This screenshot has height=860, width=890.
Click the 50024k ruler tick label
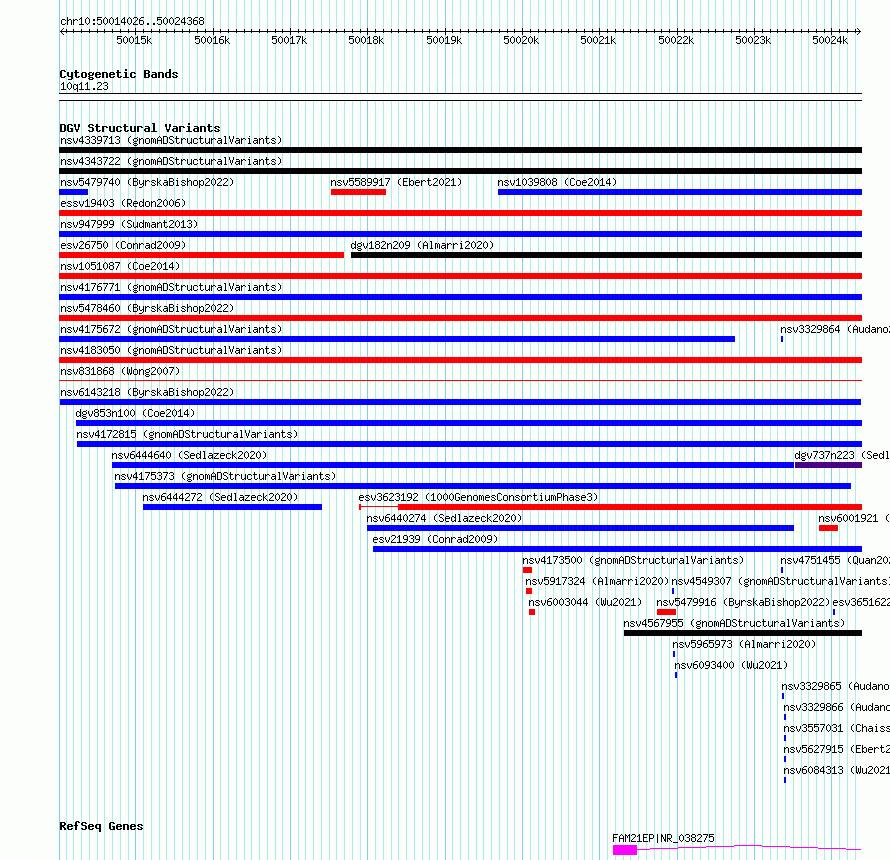830,40
